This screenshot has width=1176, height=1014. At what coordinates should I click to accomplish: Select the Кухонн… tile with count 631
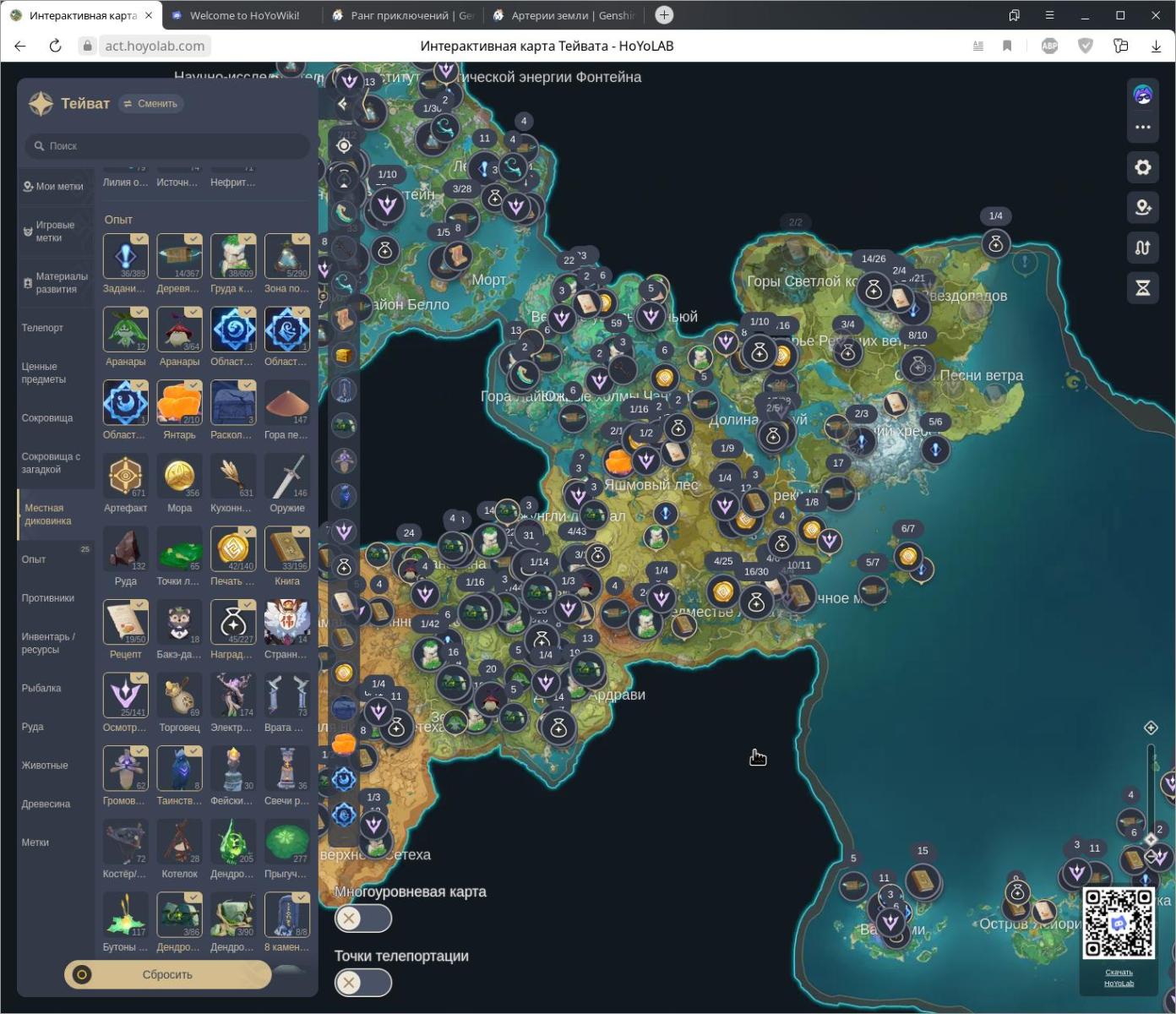(233, 476)
